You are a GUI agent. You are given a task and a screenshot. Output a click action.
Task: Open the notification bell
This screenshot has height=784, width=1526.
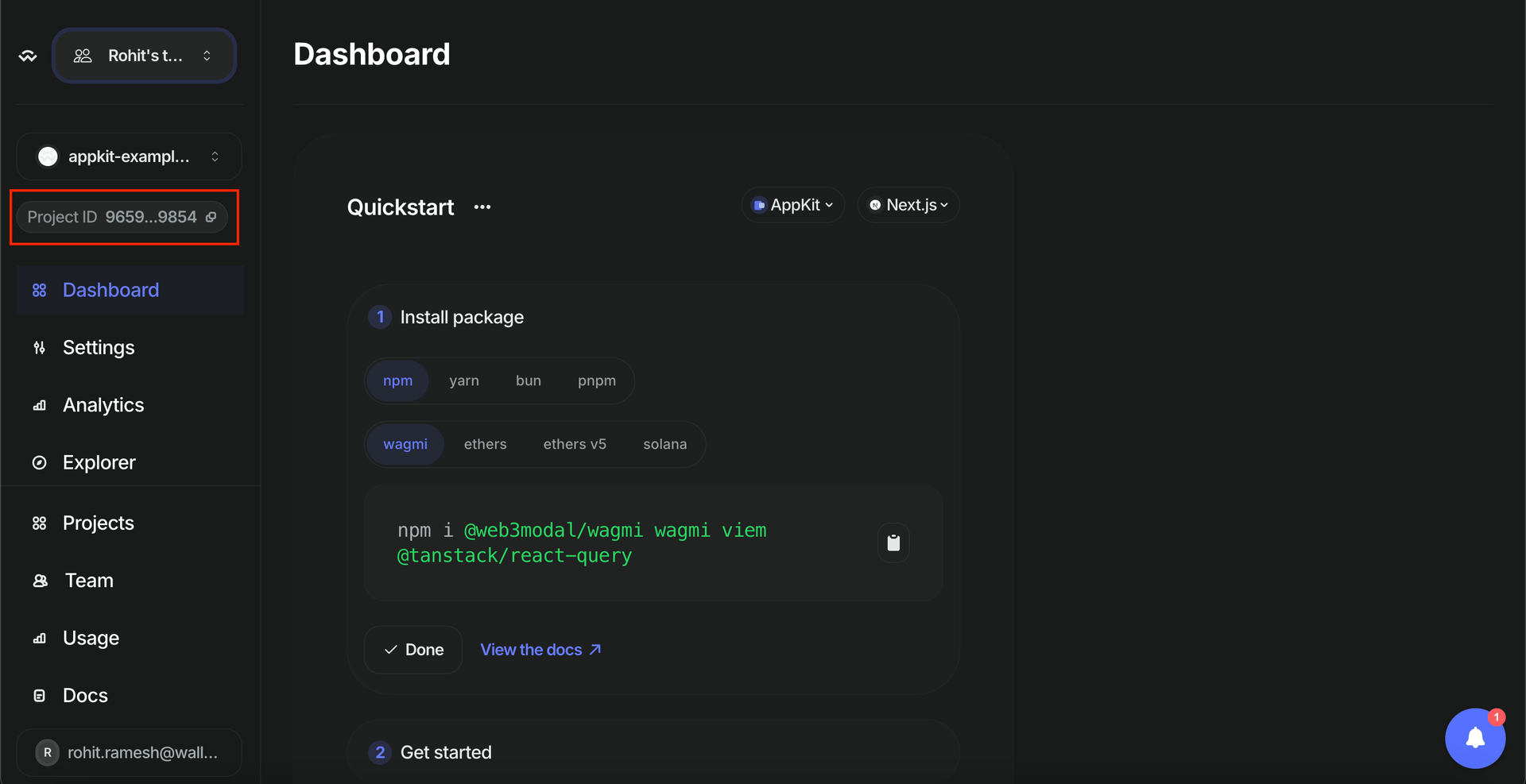1474,739
